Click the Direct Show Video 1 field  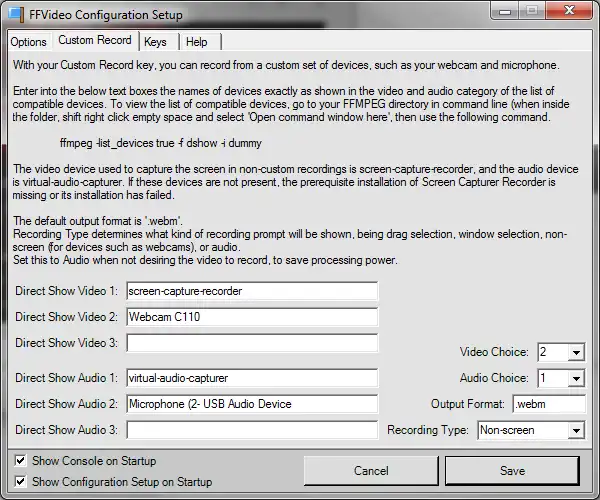[252, 291]
